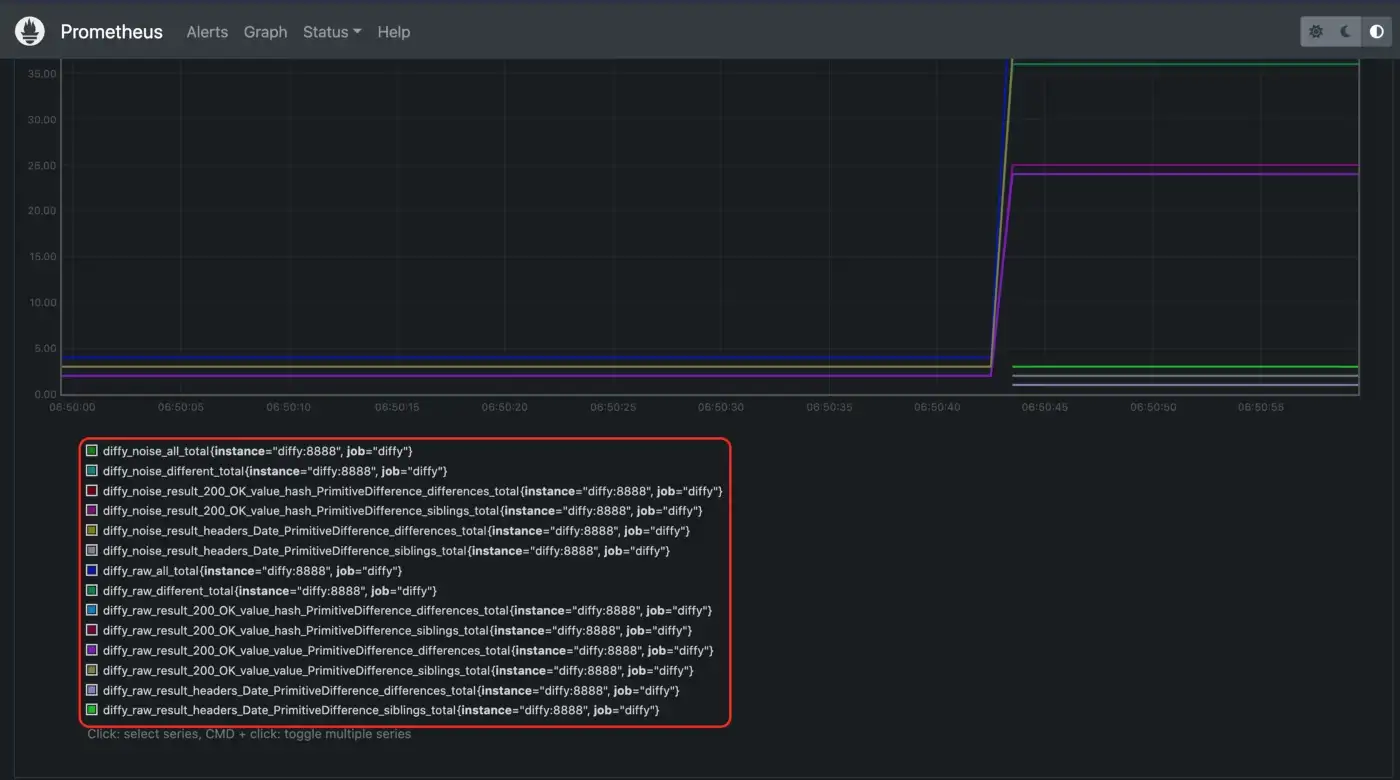1400x780 pixels.
Task: Select diffy_noise_result_headers_Date_PrimitiveDifference_differences_total series
Action: [x=396, y=531]
